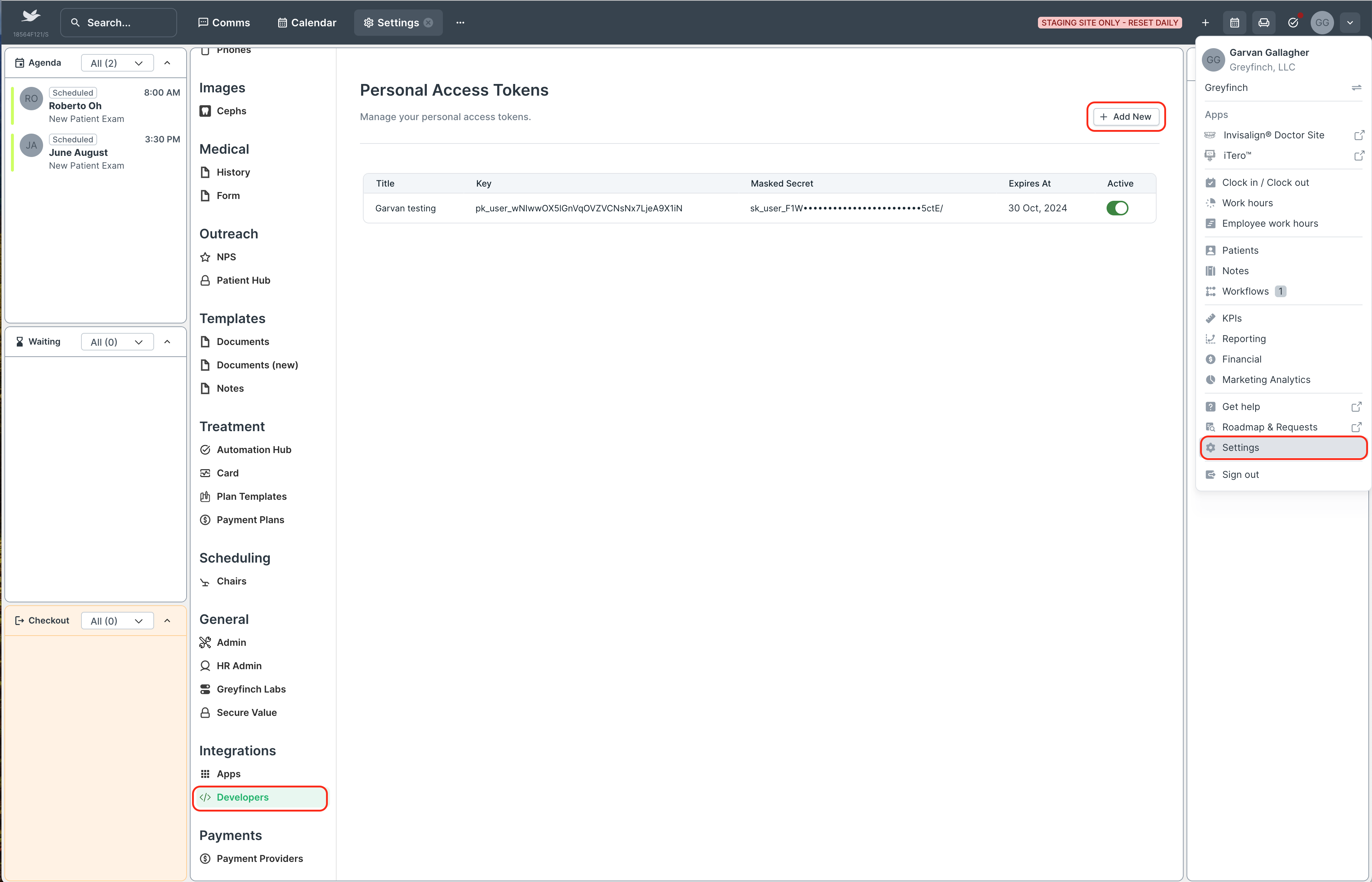Click the Add New token button

(1126, 117)
